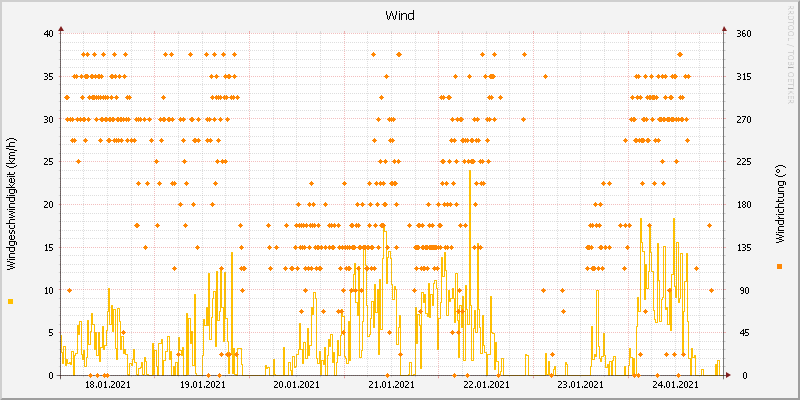
Task: Click the 22.01.2021 date label
Action: coord(486,385)
